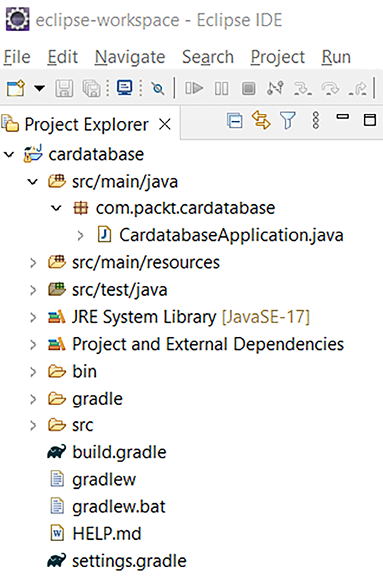Open the Navigate menu

pyautogui.click(x=130, y=57)
